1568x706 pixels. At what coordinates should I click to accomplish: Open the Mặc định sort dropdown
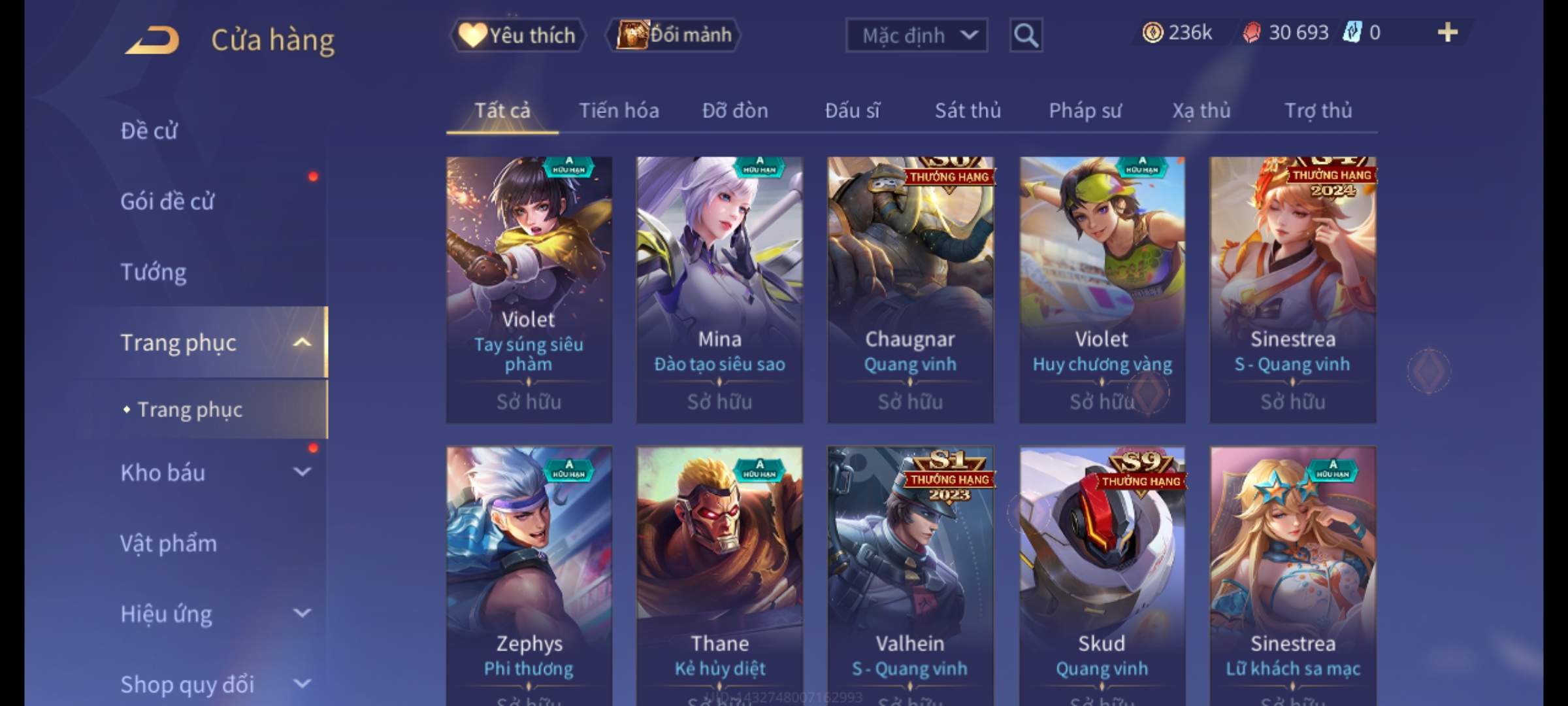917,35
